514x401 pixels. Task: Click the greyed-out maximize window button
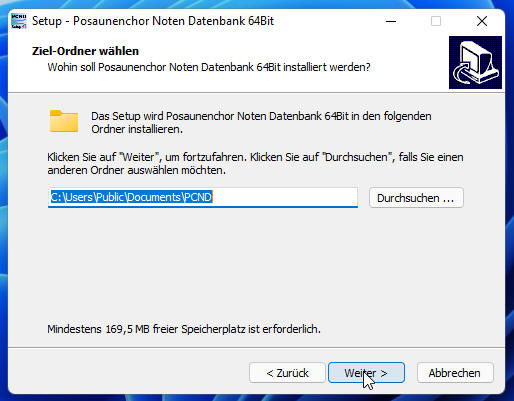tap(436, 21)
